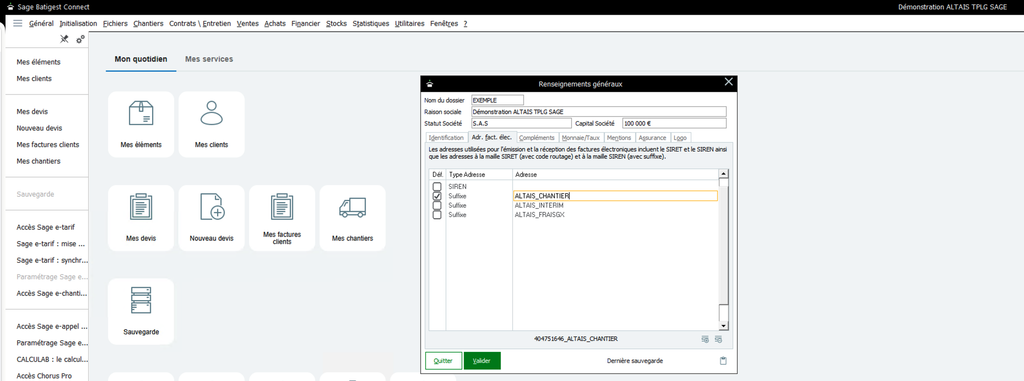This screenshot has height=381, width=1024.
Task: Click the address list scroll-down arrow
Action: click(723, 325)
